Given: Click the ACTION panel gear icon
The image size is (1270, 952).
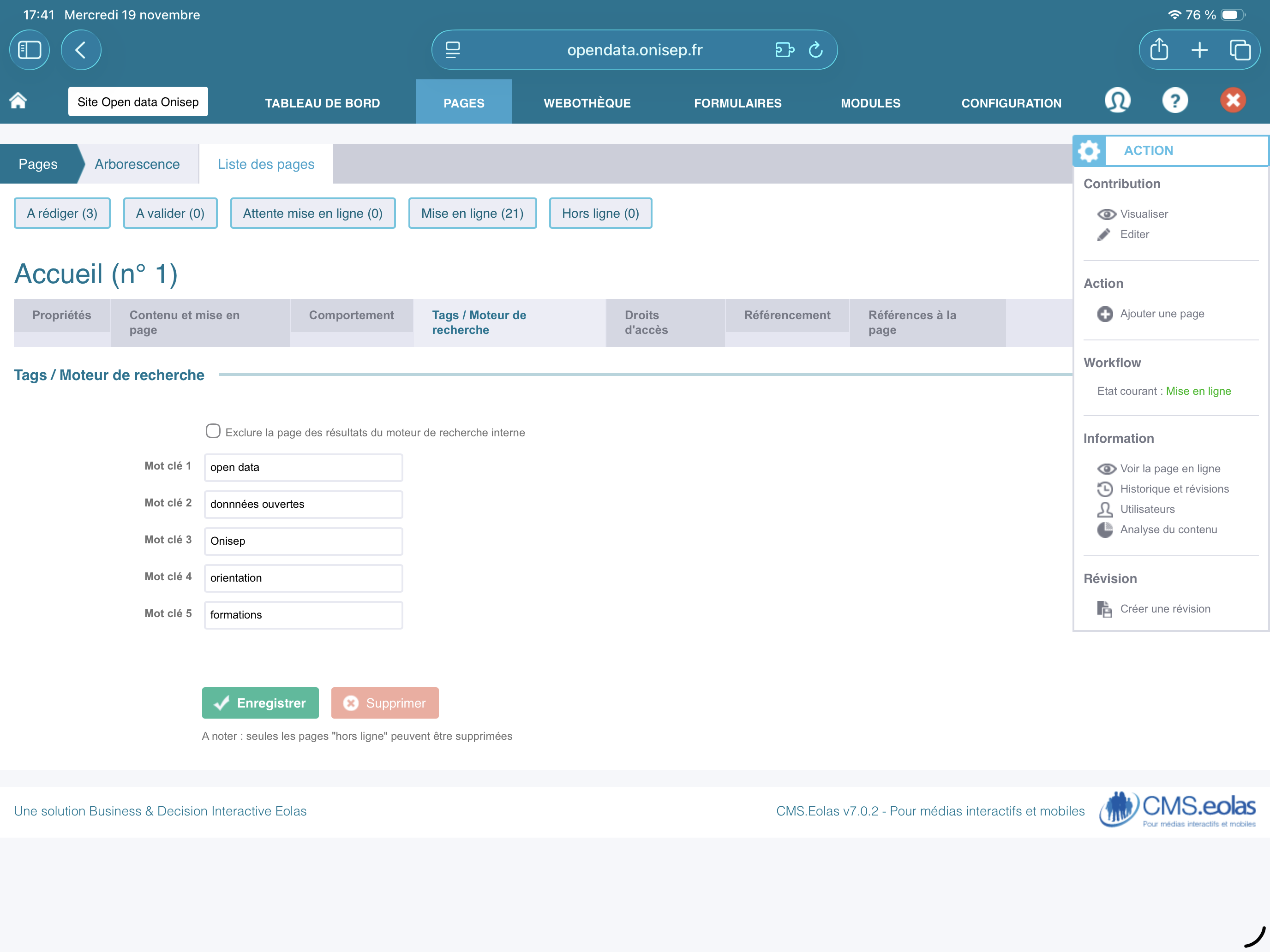Looking at the screenshot, I should point(1089,151).
